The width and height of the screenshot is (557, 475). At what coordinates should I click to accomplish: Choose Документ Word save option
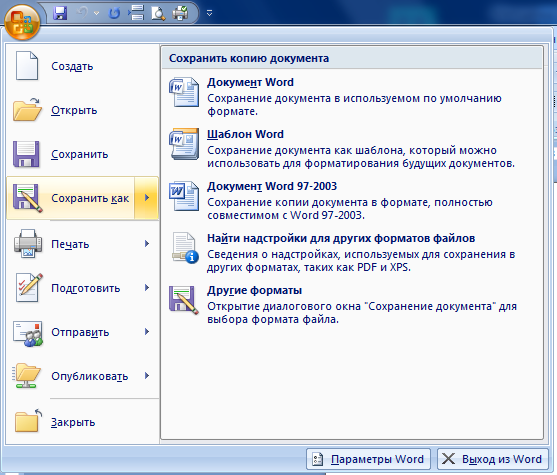point(352,97)
